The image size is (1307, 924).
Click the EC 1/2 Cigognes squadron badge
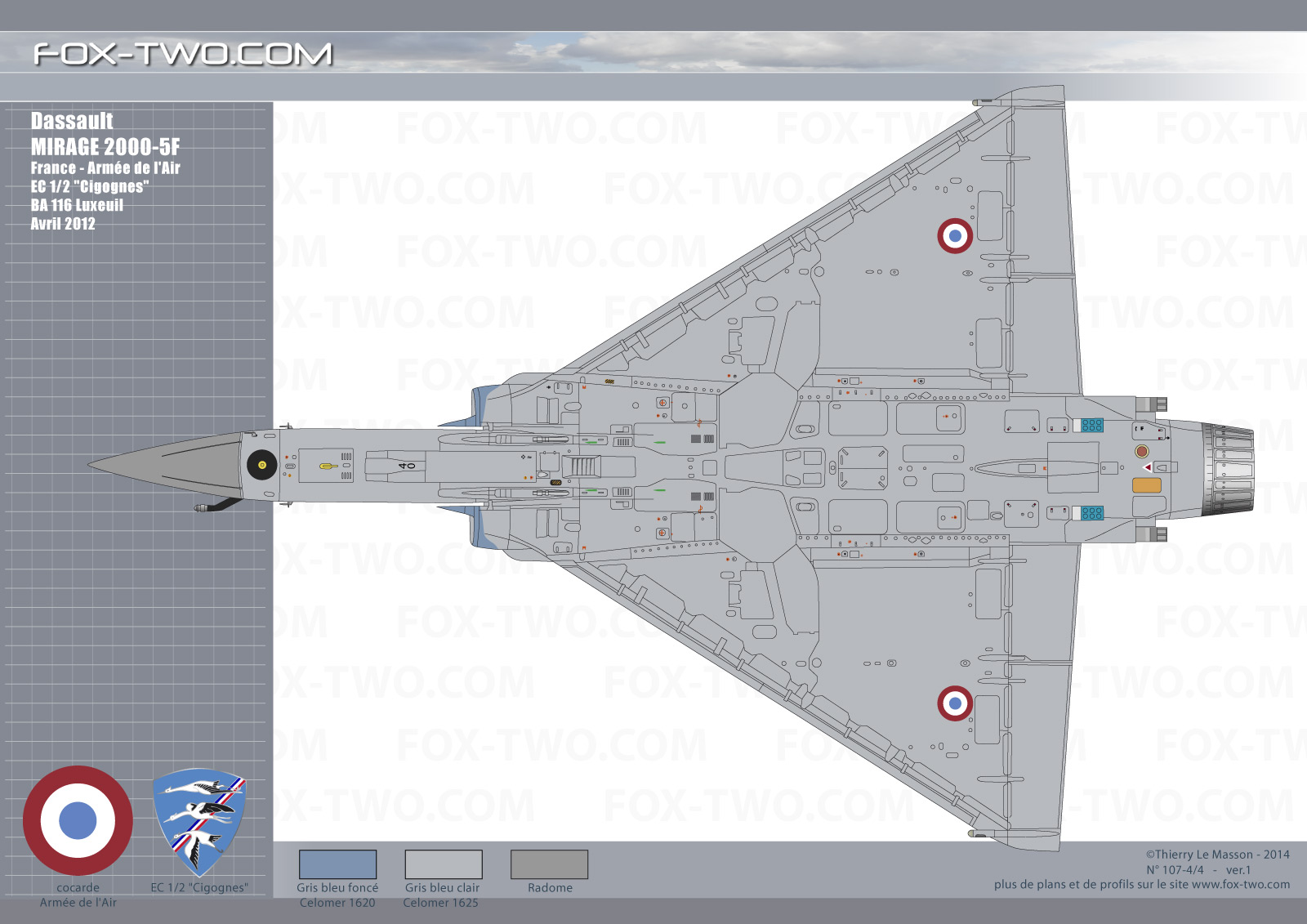199,822
